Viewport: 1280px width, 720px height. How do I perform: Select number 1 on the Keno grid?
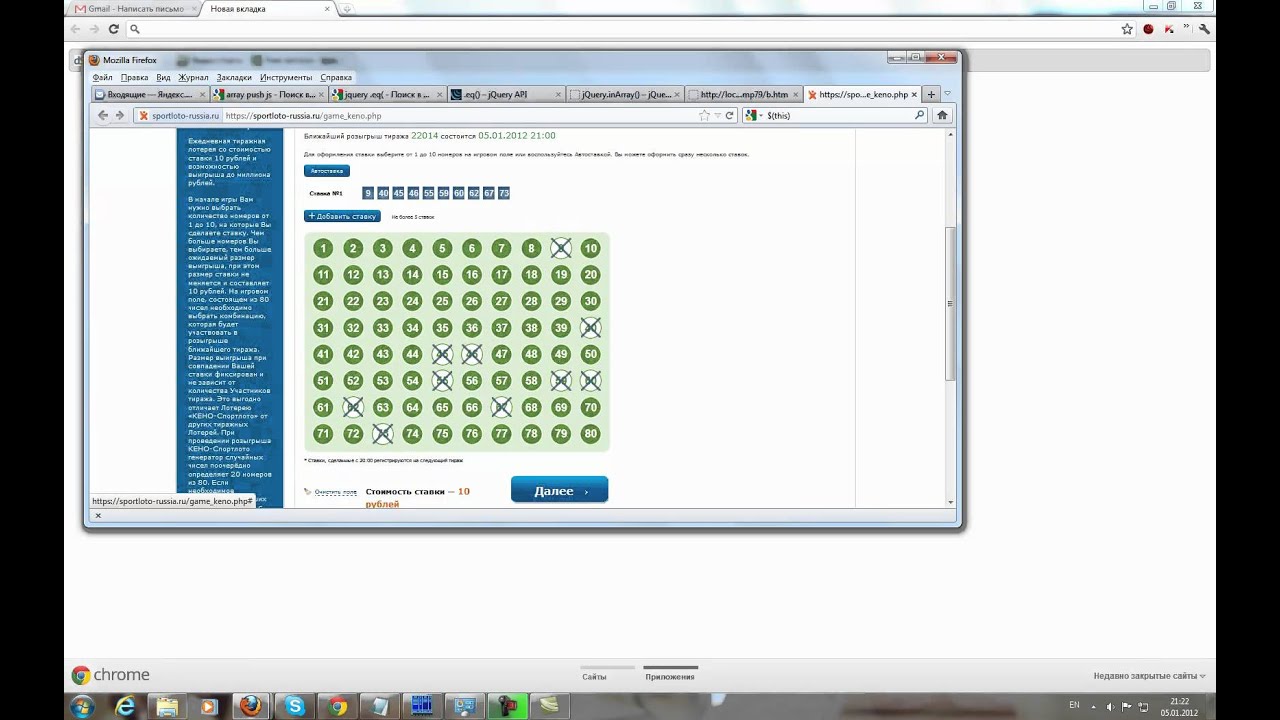click(322, 248)
